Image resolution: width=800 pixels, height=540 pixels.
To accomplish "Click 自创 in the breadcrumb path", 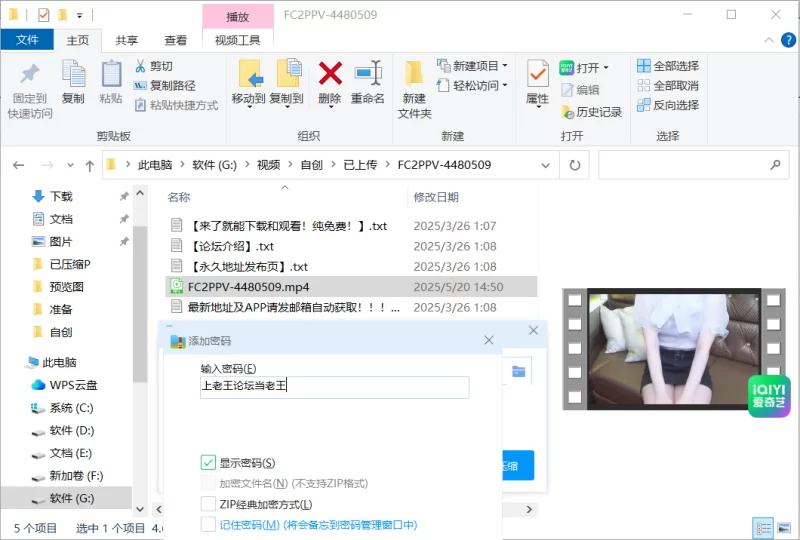I will pos(311,165).
